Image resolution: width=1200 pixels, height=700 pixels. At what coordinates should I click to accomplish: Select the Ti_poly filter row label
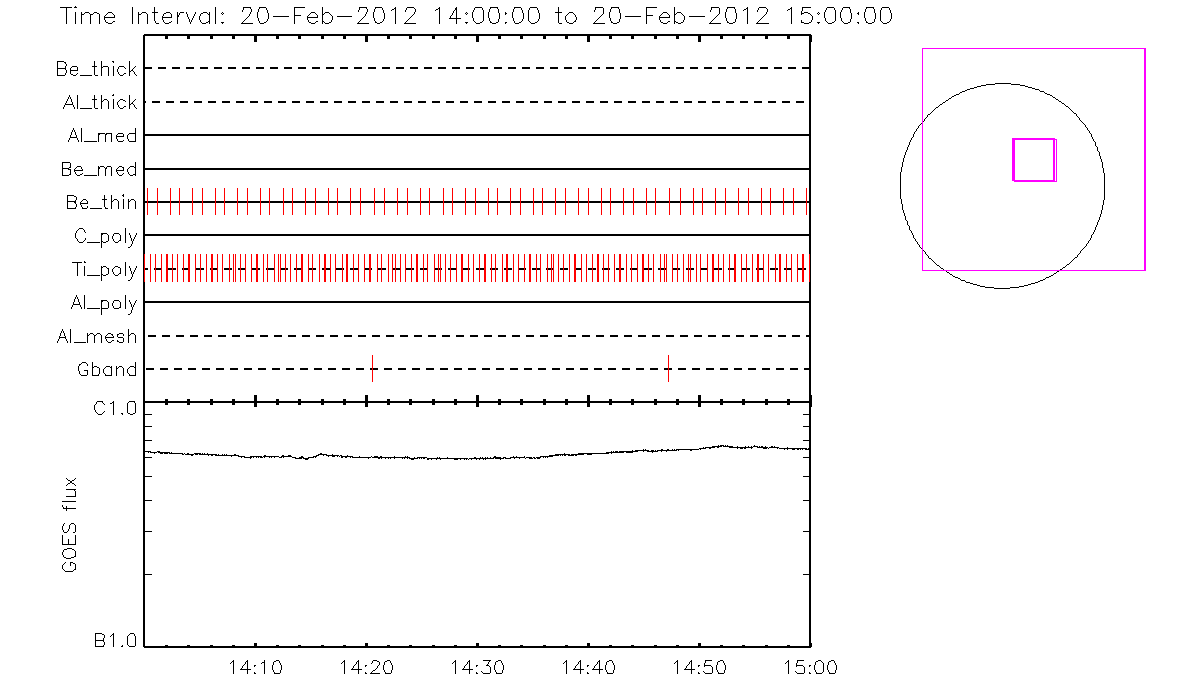103,270
